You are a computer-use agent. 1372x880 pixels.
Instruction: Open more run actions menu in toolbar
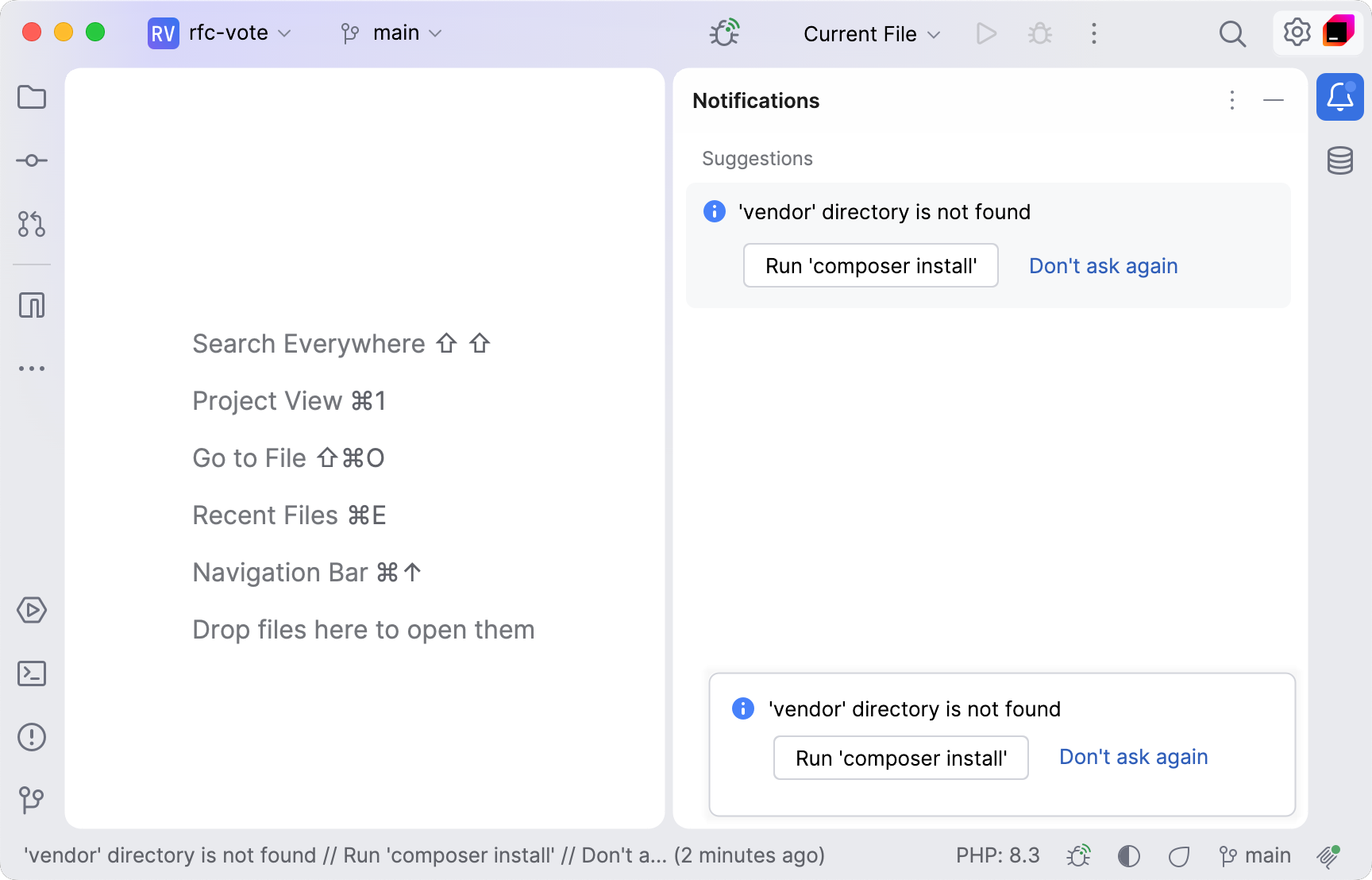1094,33
